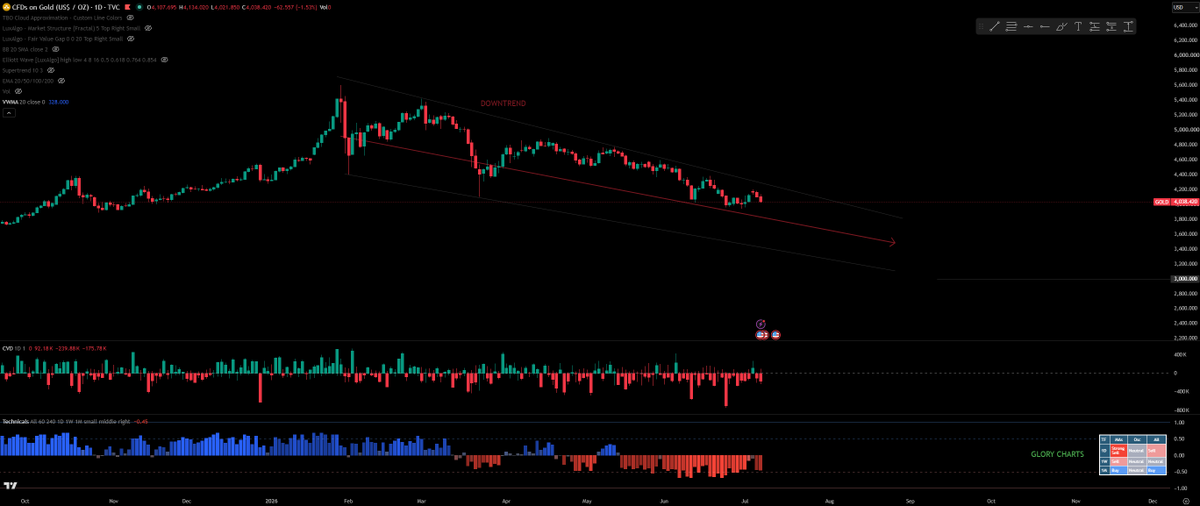Show LuxAlgo Fair Value Gap indicator
This screenshot has height=506, width=1200.
[130, 39]
